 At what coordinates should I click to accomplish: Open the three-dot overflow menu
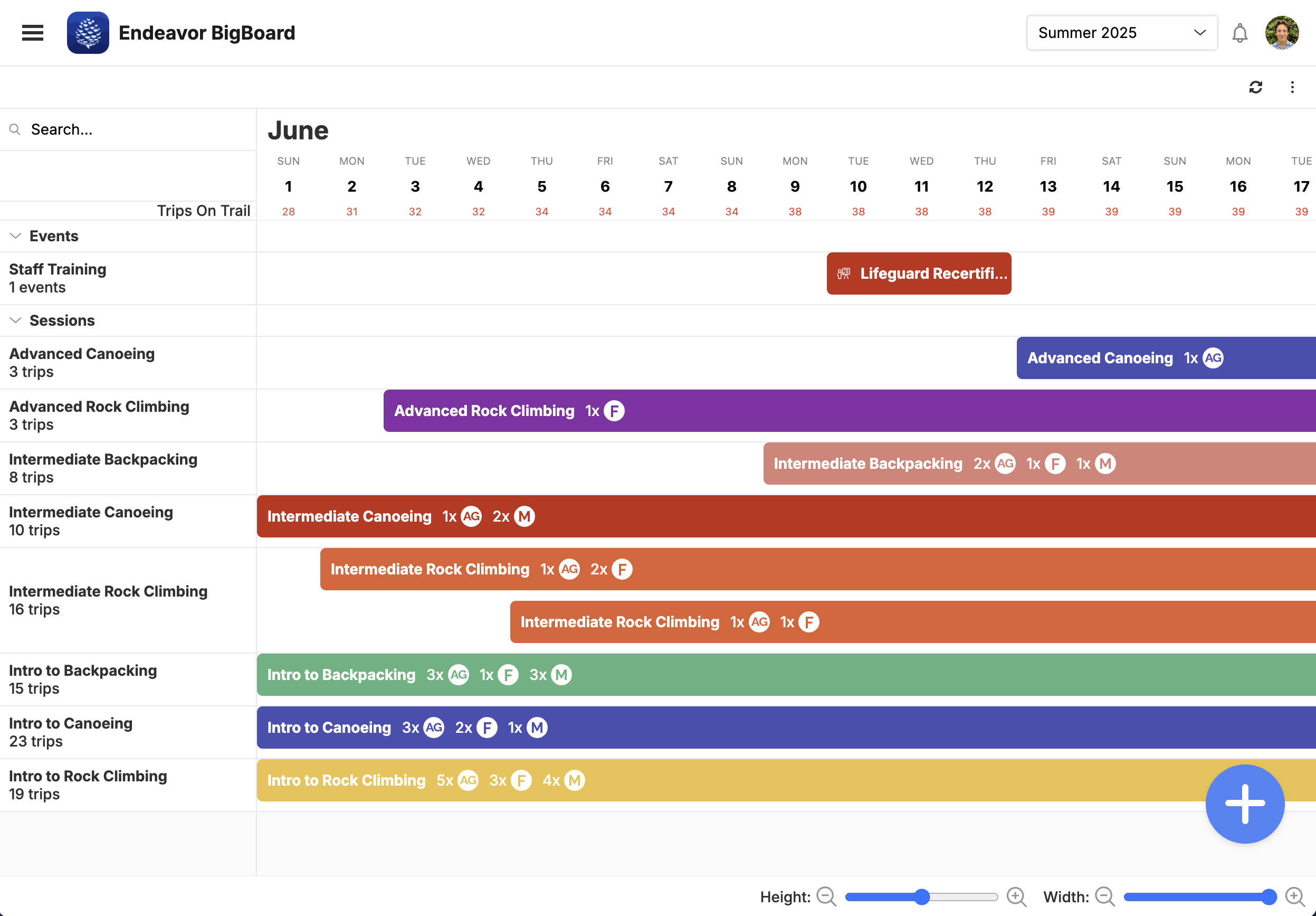[x=1292, y=87]
